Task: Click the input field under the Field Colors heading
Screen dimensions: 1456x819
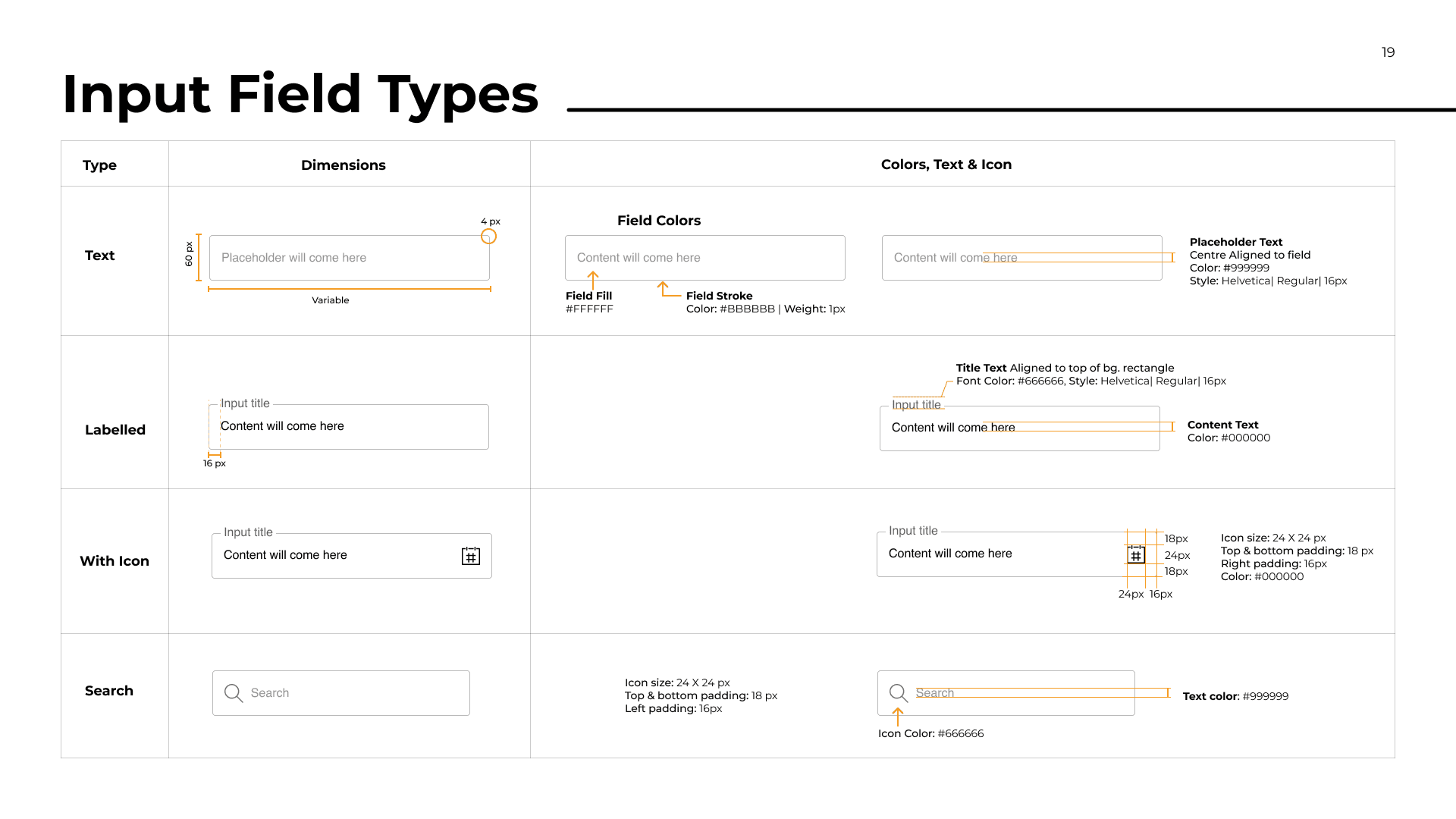Action: coord(705,258)
